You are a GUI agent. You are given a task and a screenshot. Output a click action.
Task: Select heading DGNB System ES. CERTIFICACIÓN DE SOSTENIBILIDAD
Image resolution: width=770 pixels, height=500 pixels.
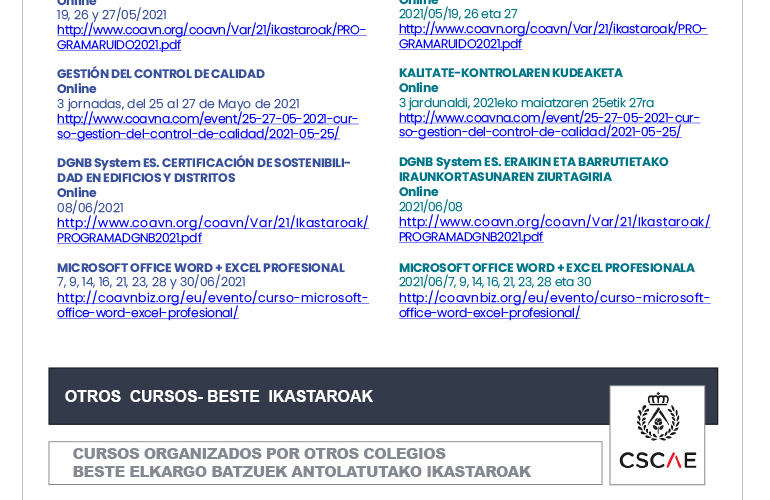pos(203,170)
